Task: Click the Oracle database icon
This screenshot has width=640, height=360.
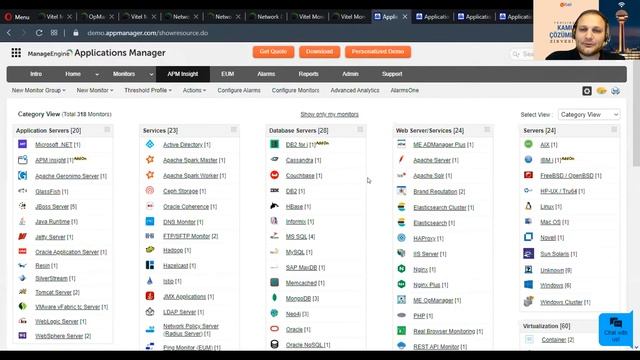Action: 274,329
